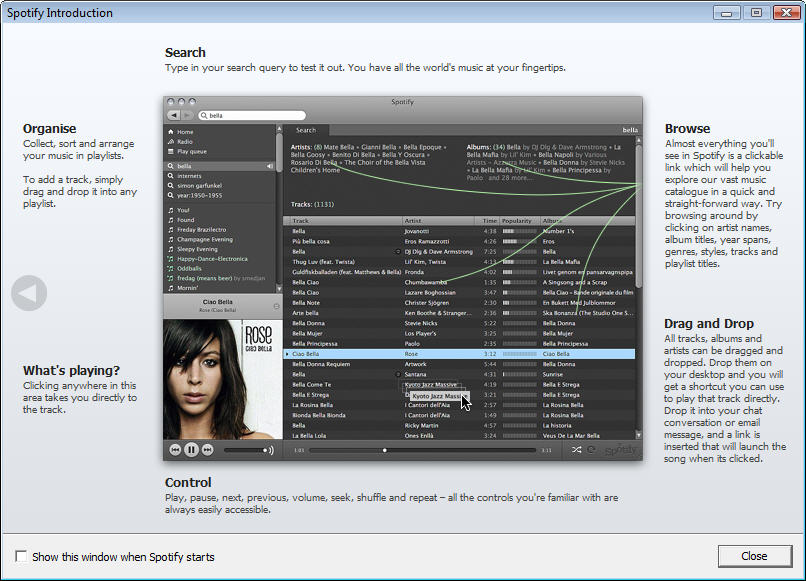Image resolution: width=806 pixels, height=581 pixels.
Task: Open the Found playlist
Action: click(x=186, y=220)
